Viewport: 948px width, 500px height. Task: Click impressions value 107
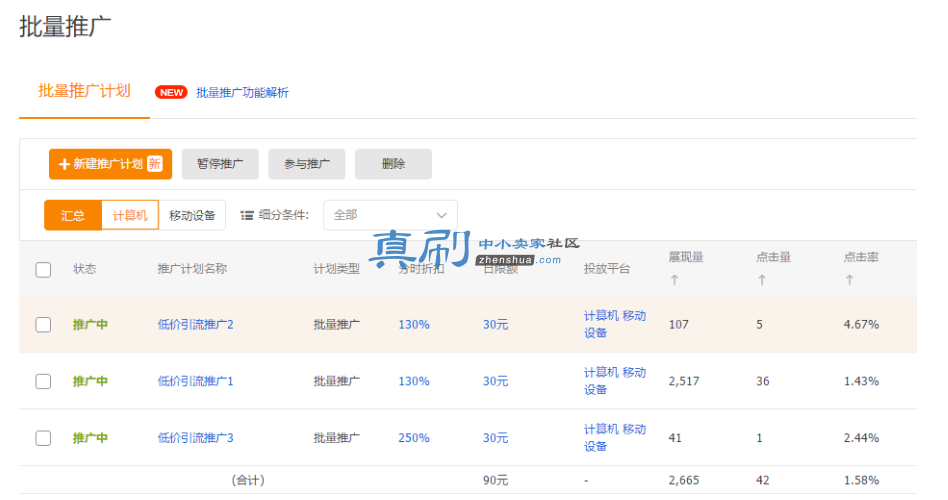click(678, 325)
